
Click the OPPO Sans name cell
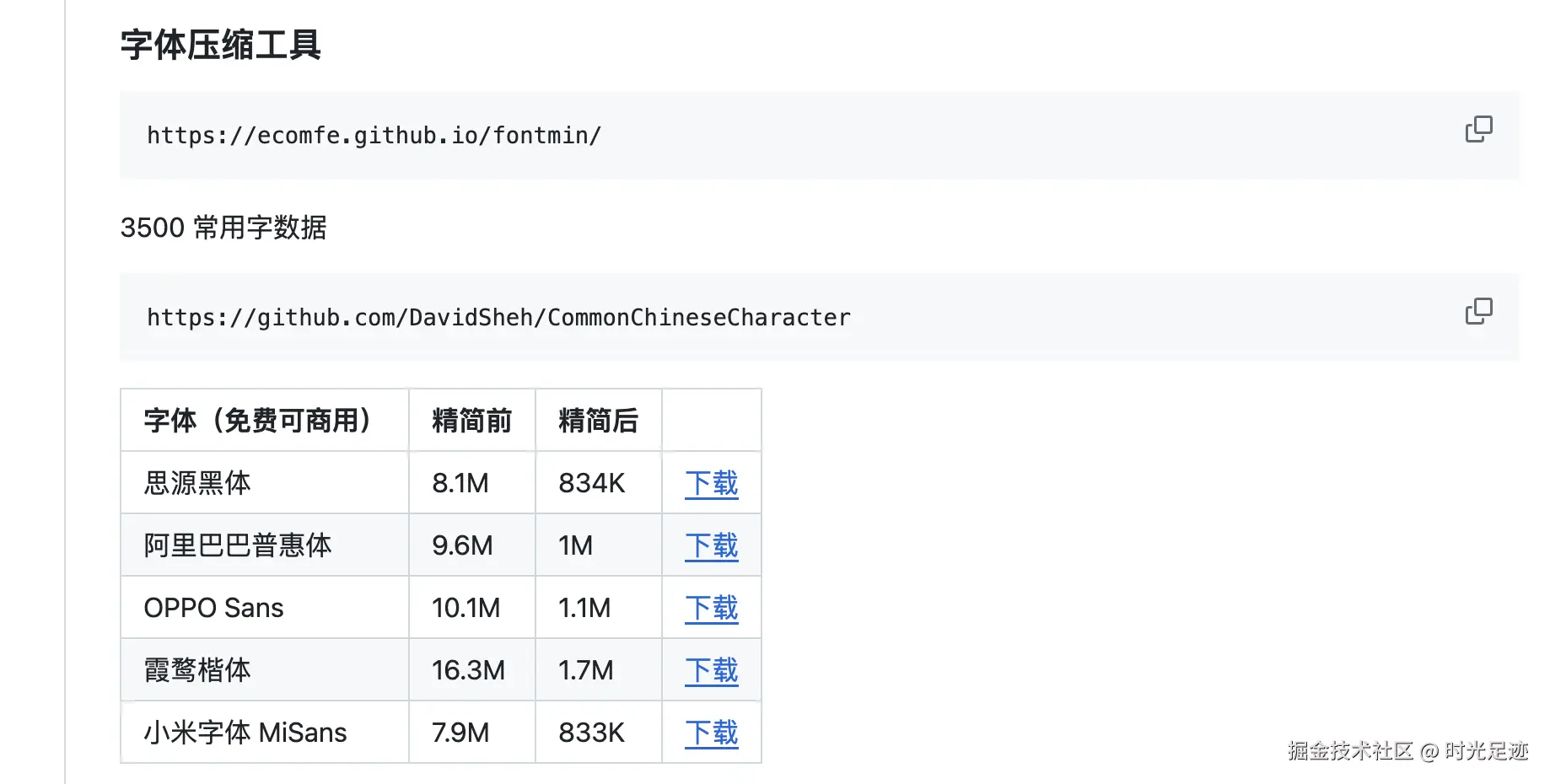tap(213, 608)
